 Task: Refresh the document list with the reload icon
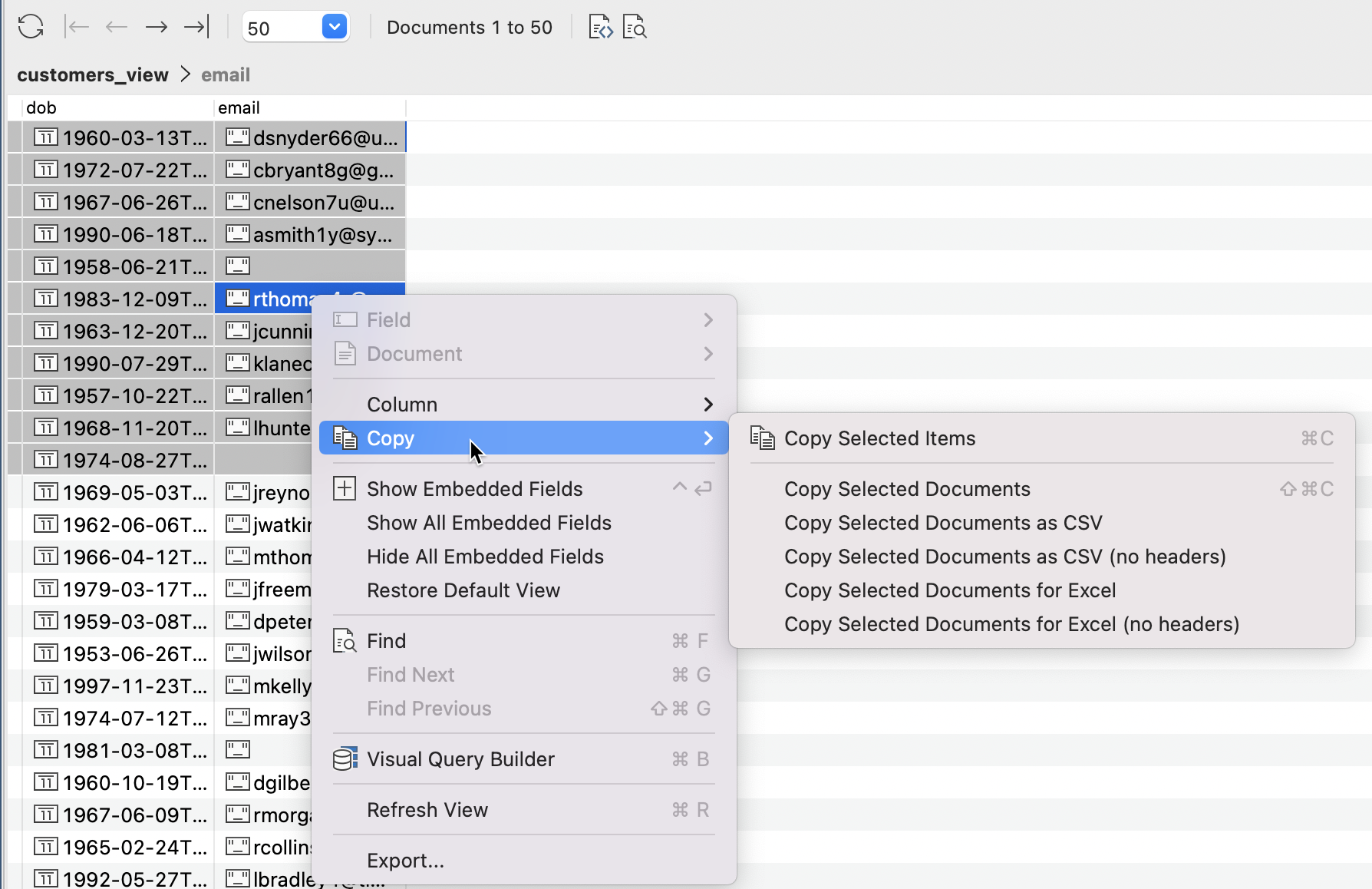coord(31,26)
